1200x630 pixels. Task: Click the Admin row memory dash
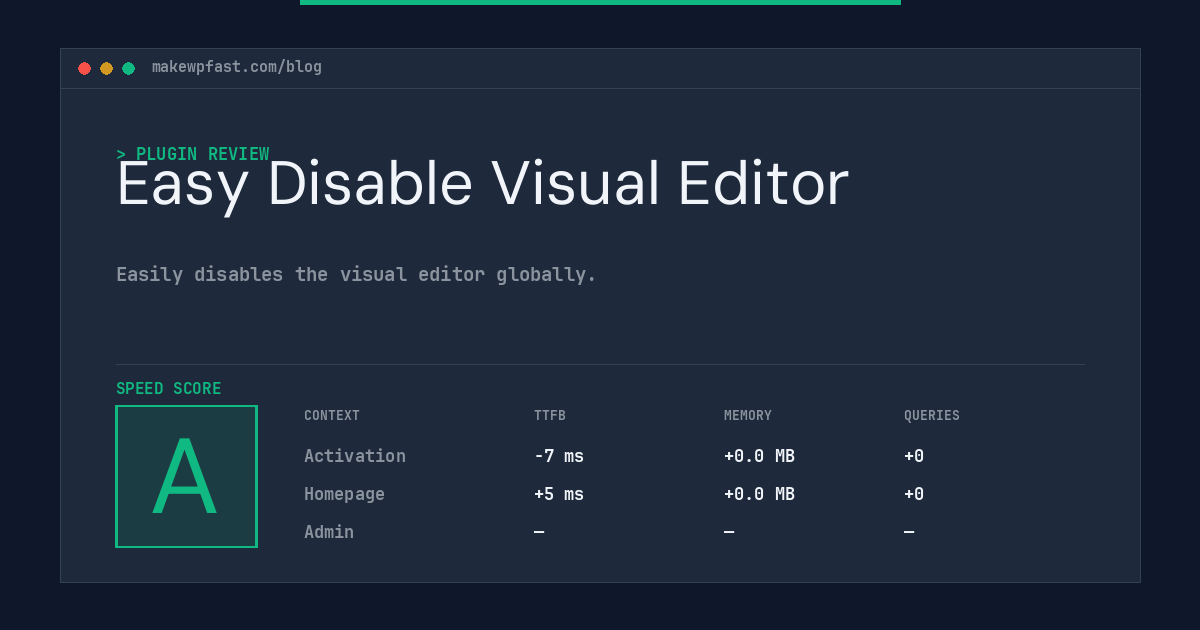pos(729,532)
